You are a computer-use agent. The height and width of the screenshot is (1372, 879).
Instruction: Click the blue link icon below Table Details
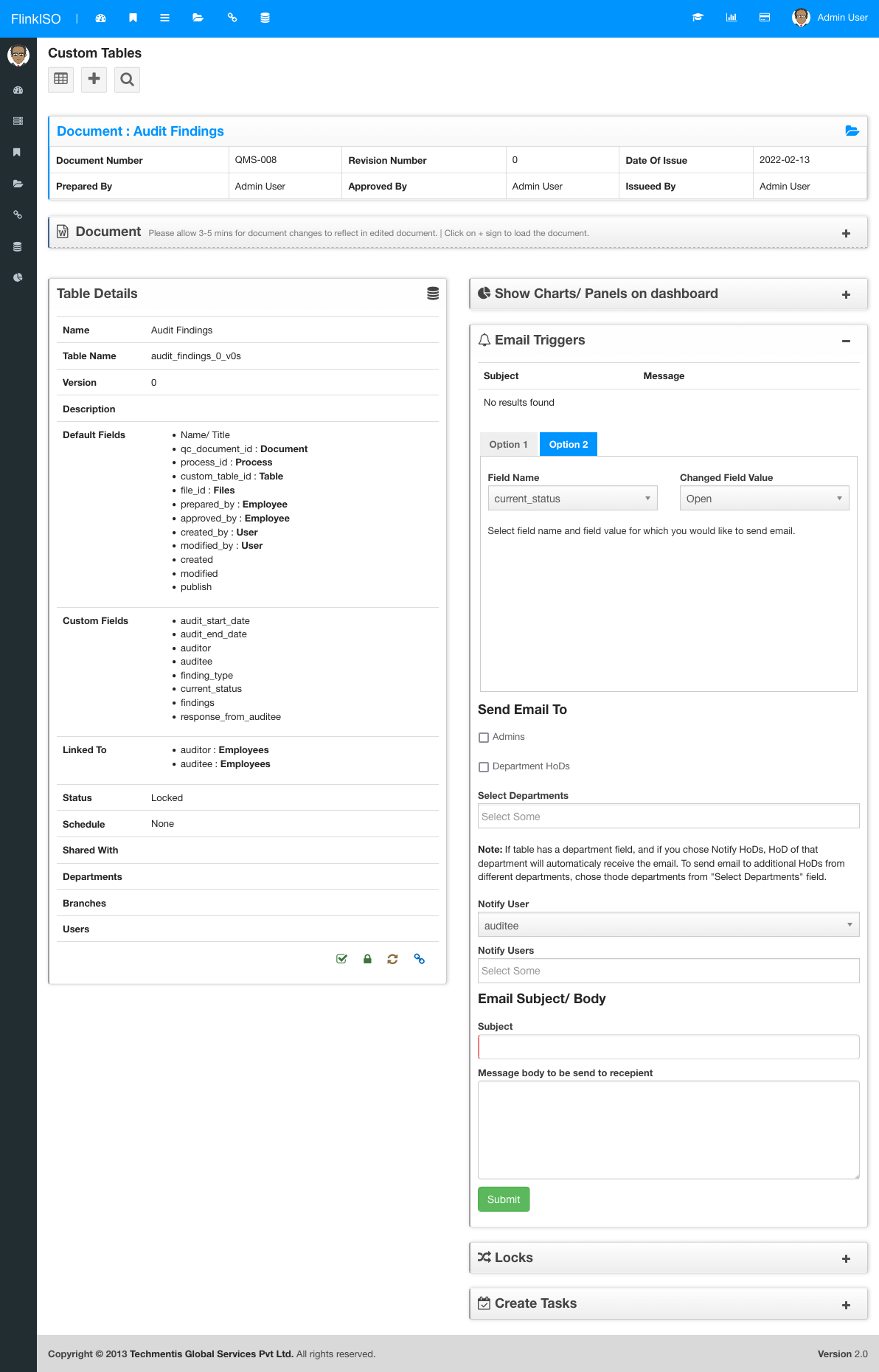(419, 959)
